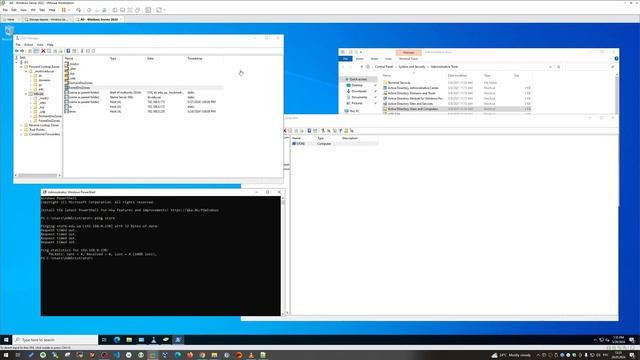
Task: Click the red Delete icon in DNS Manager toolbar
Action: 43,51
